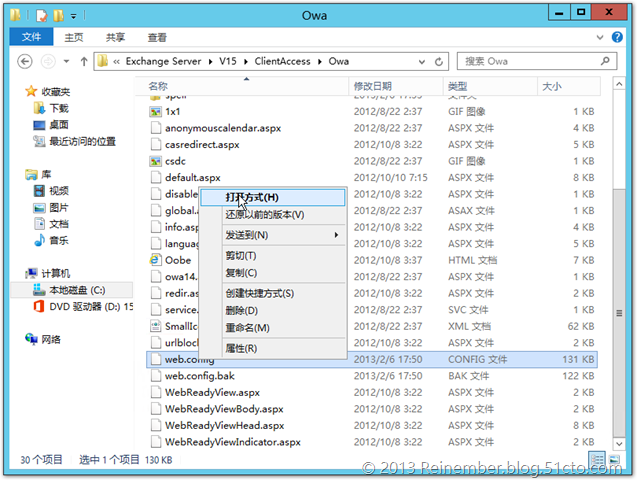Click the Network icon in navigation pane
The height and width of the screenshot is (480, 637).
(32, 339)
